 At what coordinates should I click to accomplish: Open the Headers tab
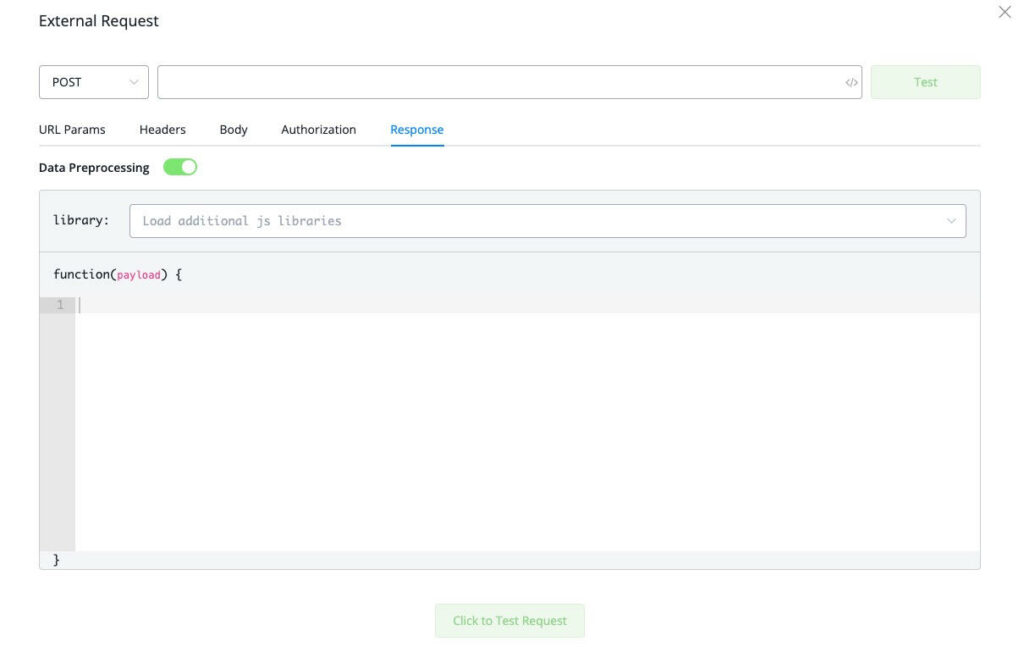point(162,130)
